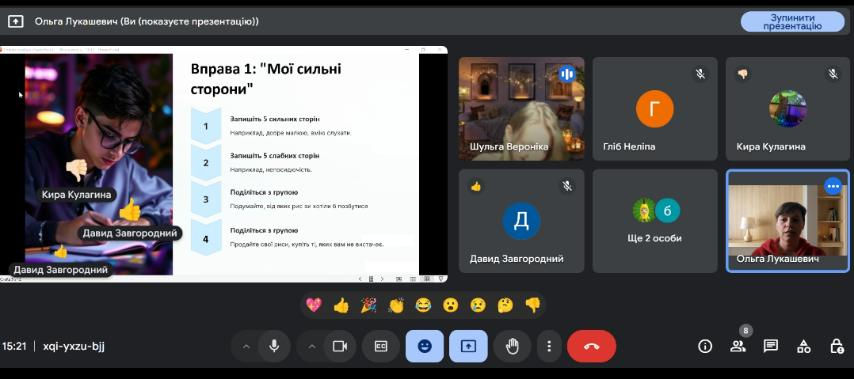Open meeting details info icon
The height and width of the screenshot is (379, 854).
coord(705,346)
